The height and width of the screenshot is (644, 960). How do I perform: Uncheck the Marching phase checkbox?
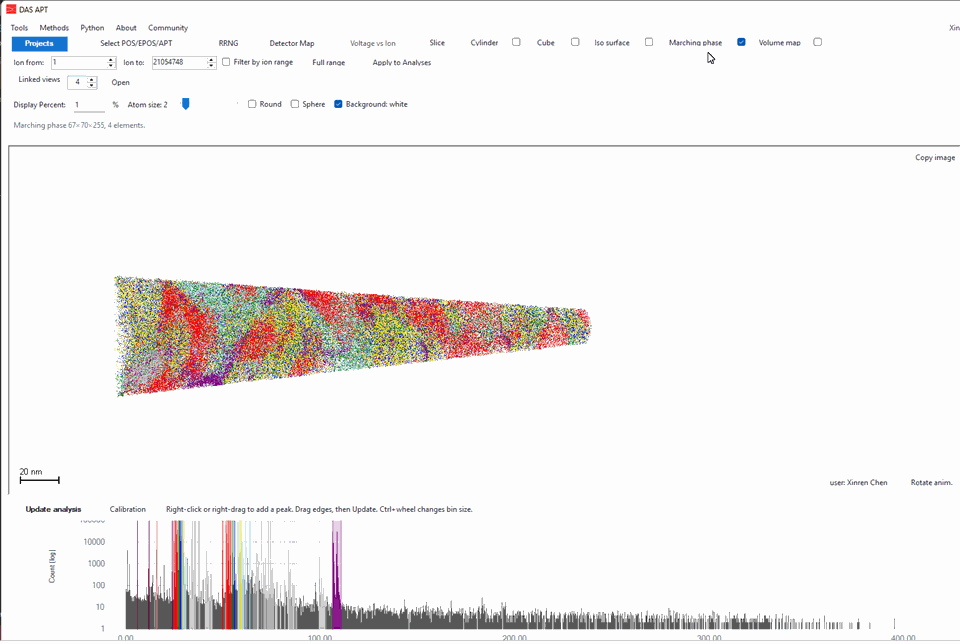pos(741,42)
